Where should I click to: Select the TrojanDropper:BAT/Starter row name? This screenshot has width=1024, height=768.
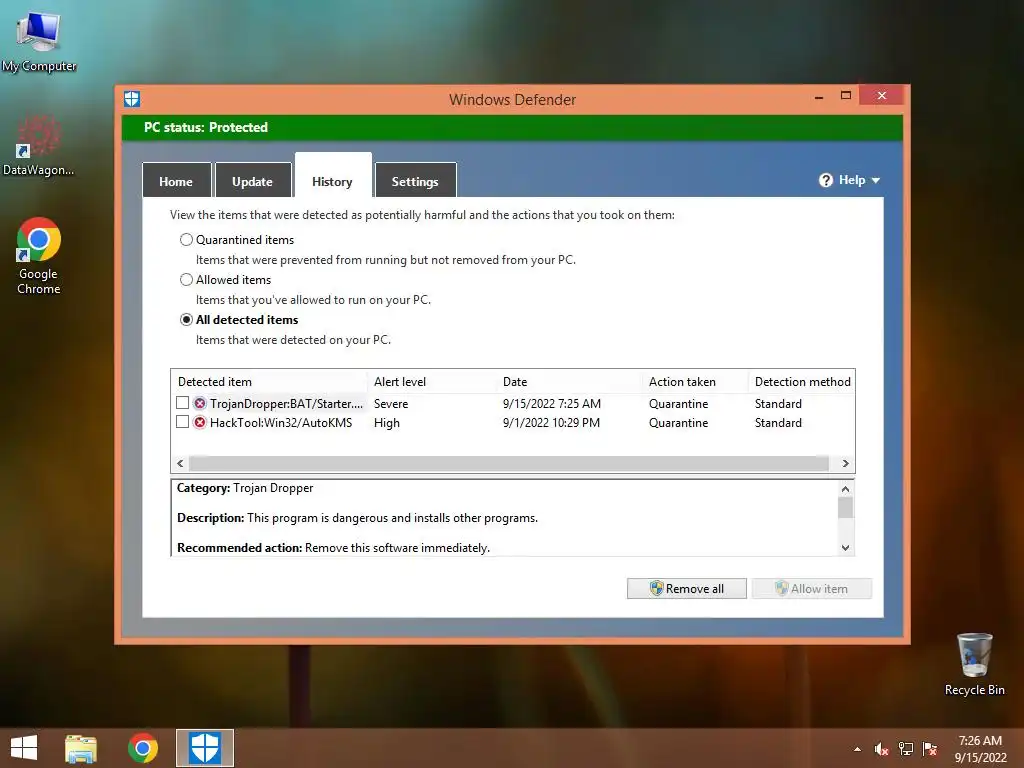pyautogui.click(x=286, y=404)
